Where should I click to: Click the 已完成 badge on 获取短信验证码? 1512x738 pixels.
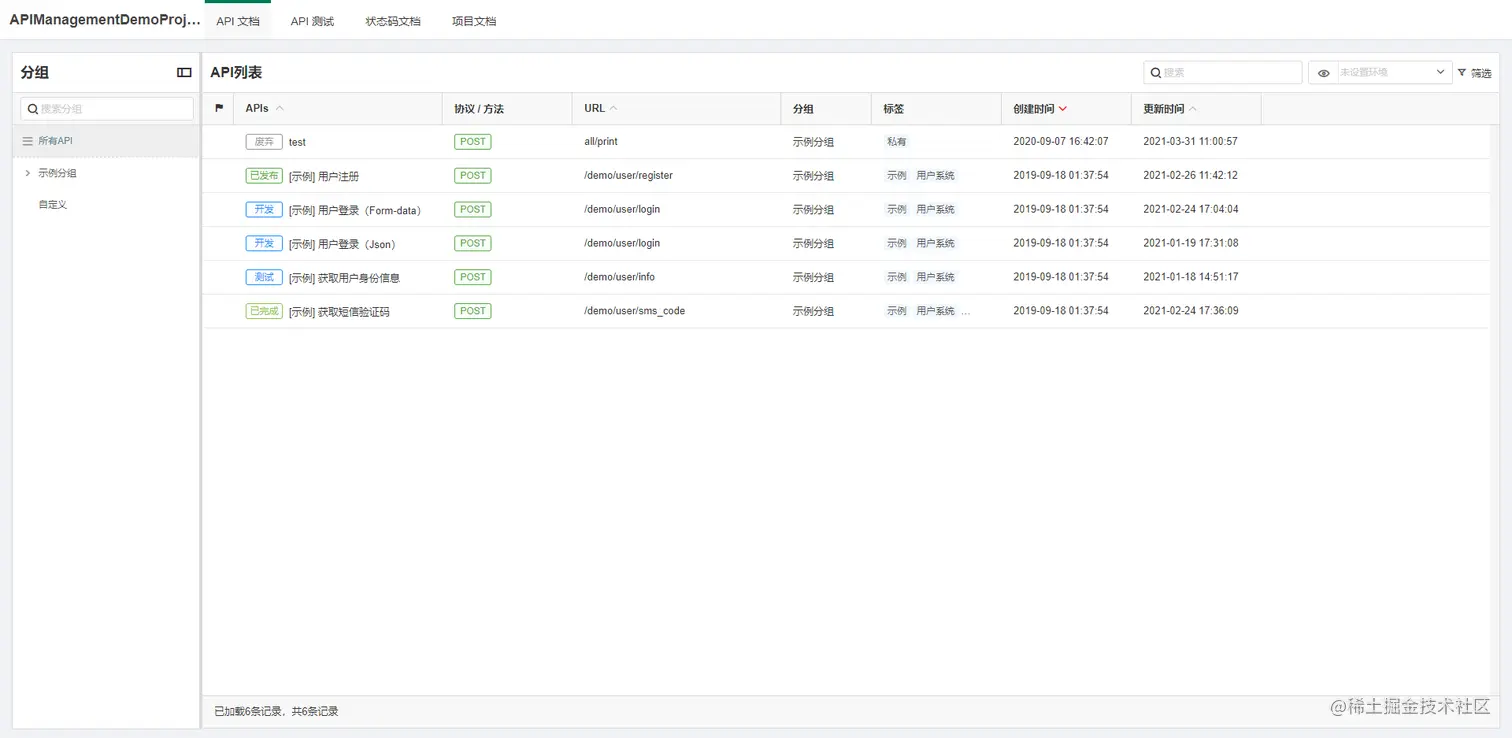tap(264, 311)
